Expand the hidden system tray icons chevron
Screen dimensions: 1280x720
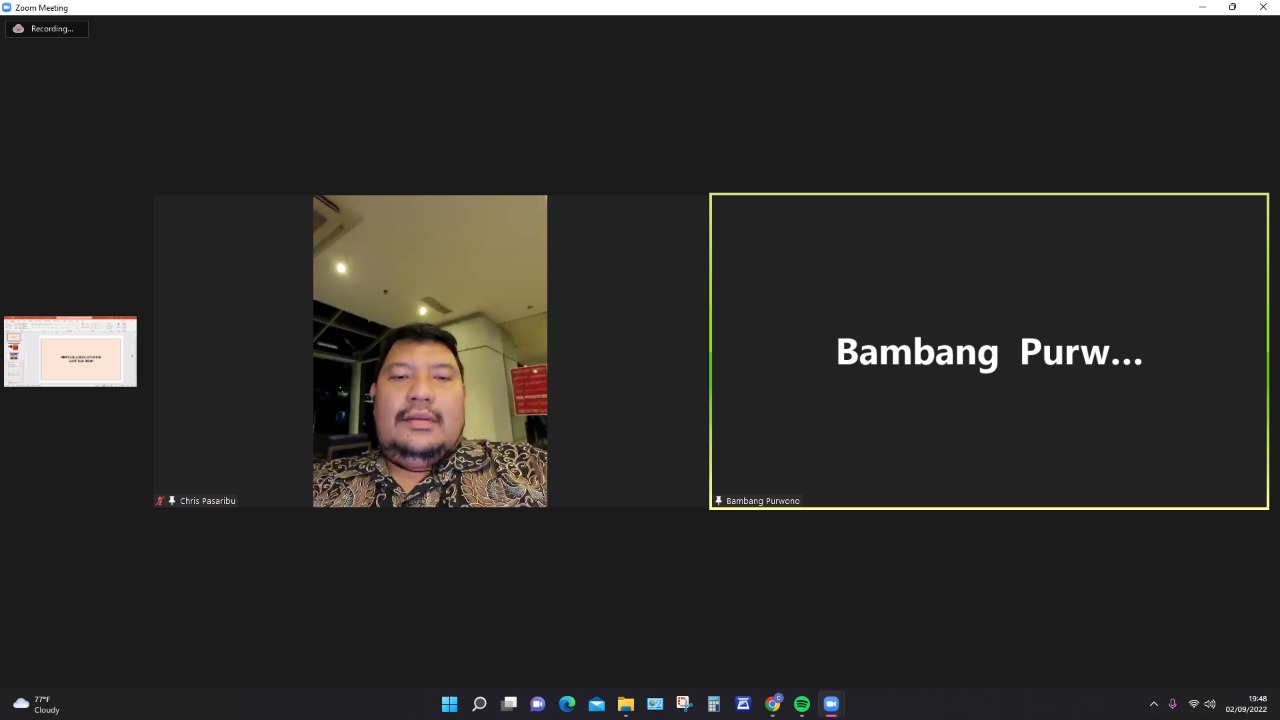click(x=1153, y=704)
